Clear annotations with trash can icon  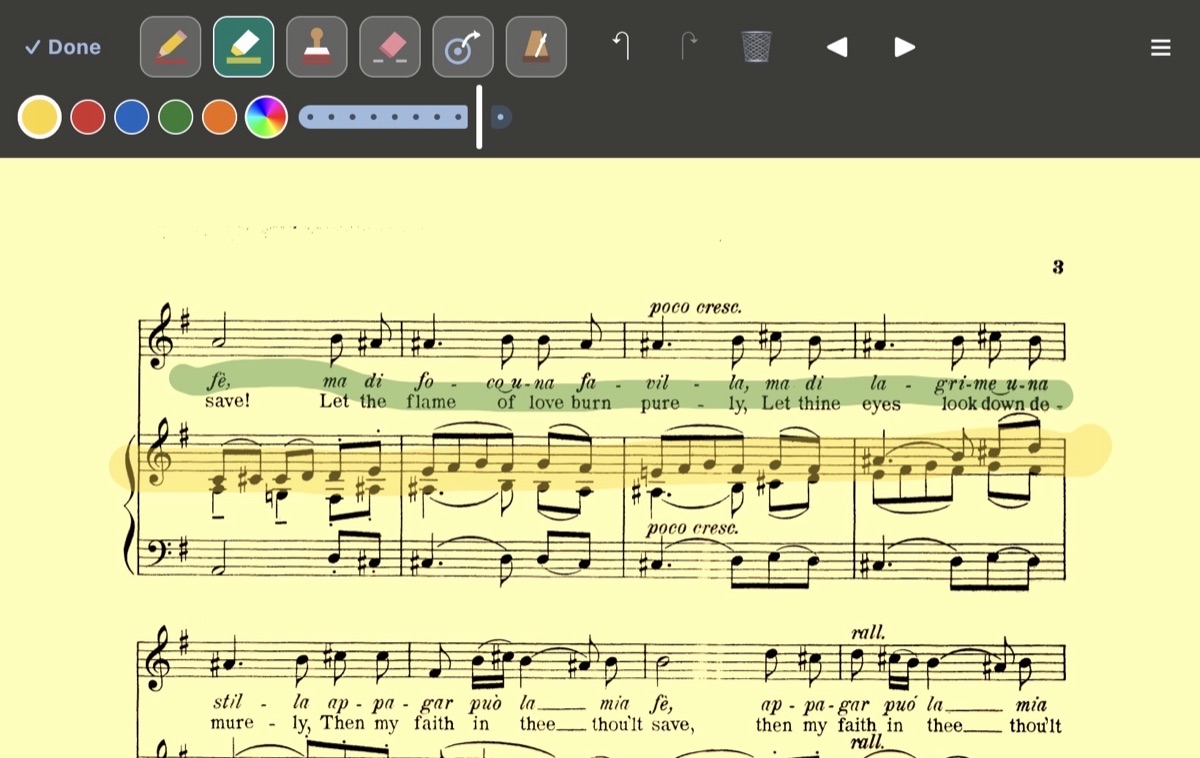(757, 46)
